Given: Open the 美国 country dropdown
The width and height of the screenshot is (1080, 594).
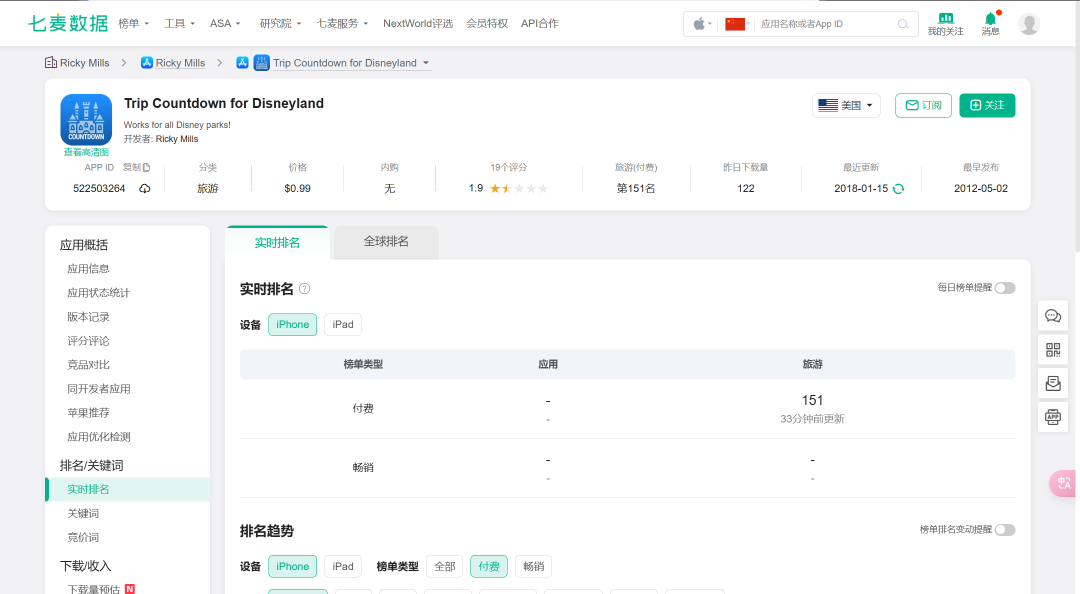Looking at the screenshot, I should tap(846, 105).
